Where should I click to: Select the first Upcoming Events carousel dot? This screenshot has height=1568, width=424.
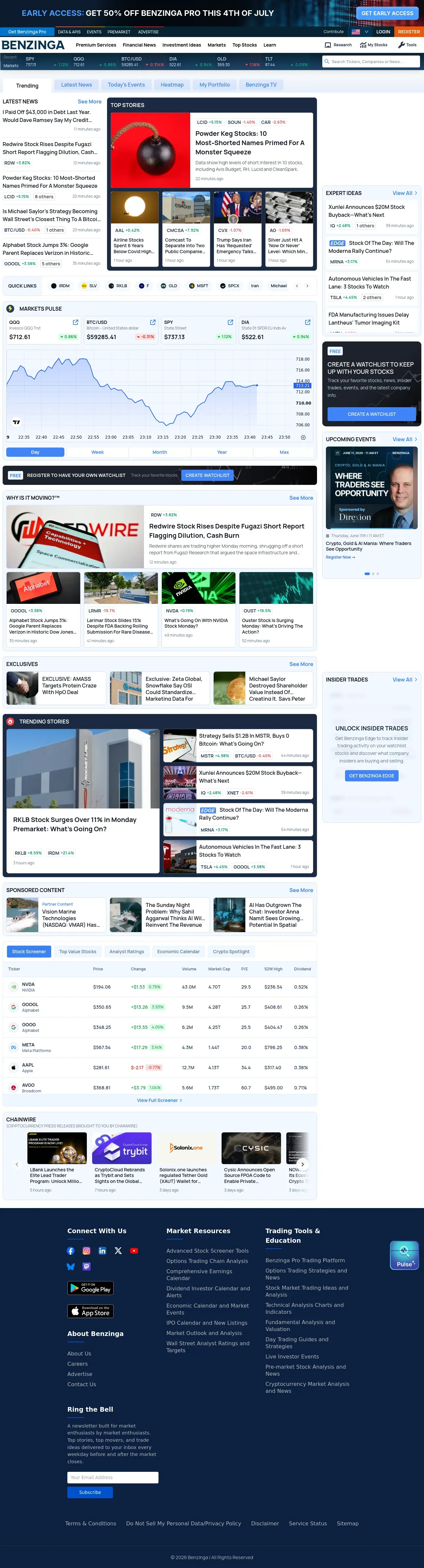[367, 573]
